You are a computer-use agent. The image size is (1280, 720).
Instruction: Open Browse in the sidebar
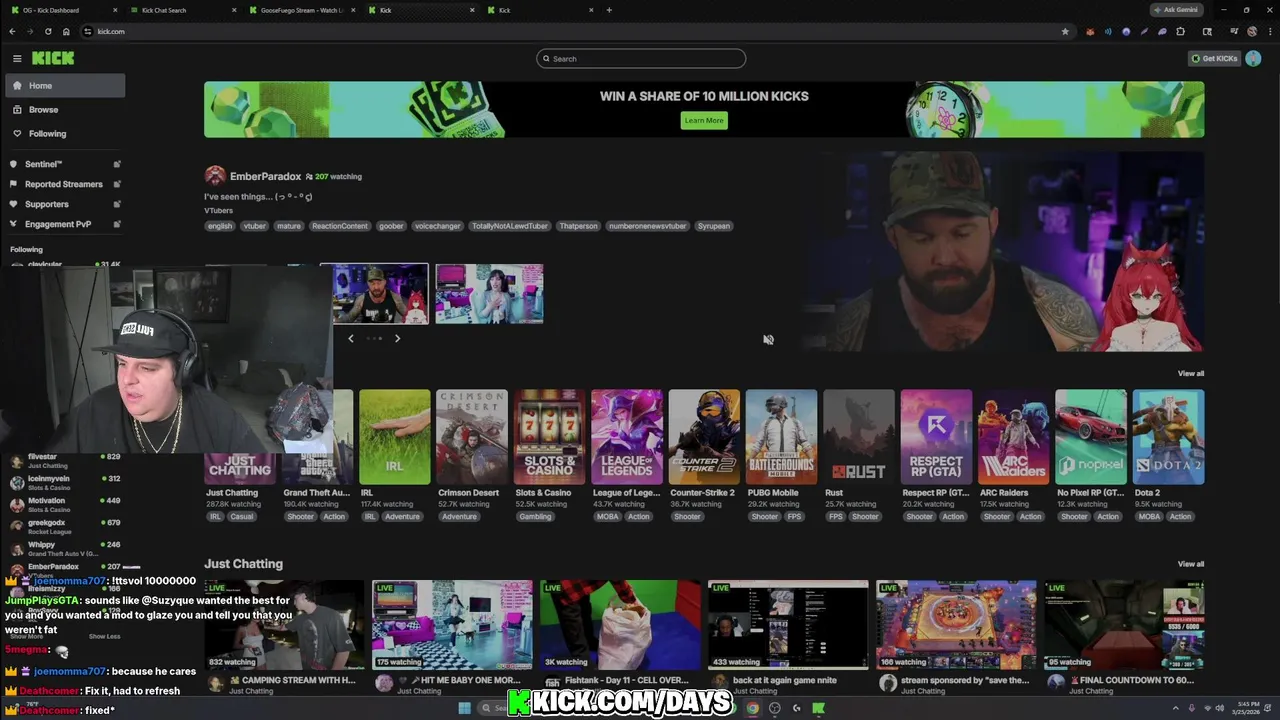pos(65,110)
